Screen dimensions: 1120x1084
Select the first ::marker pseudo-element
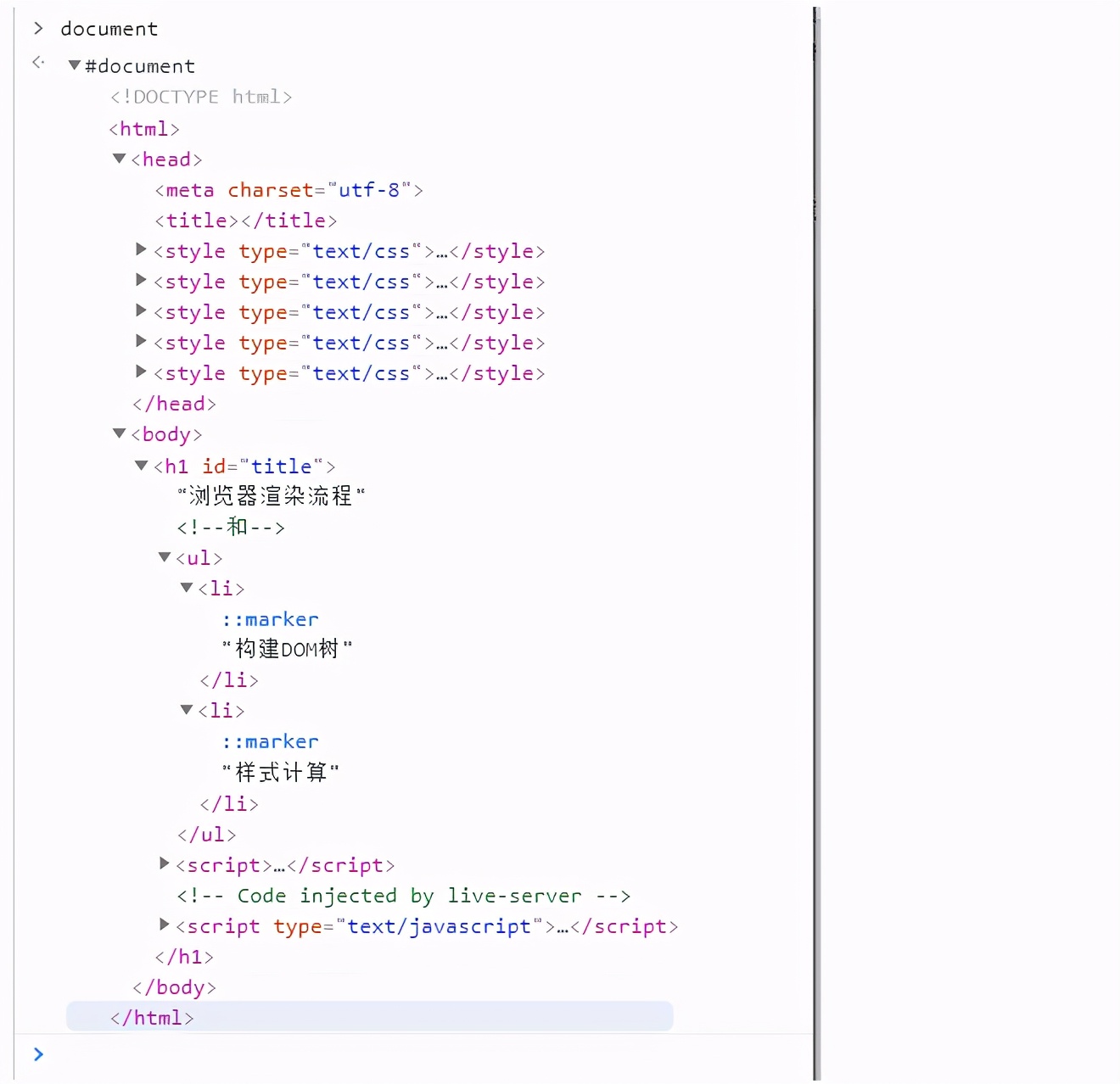pyautogui.click(x=271, y=619)
